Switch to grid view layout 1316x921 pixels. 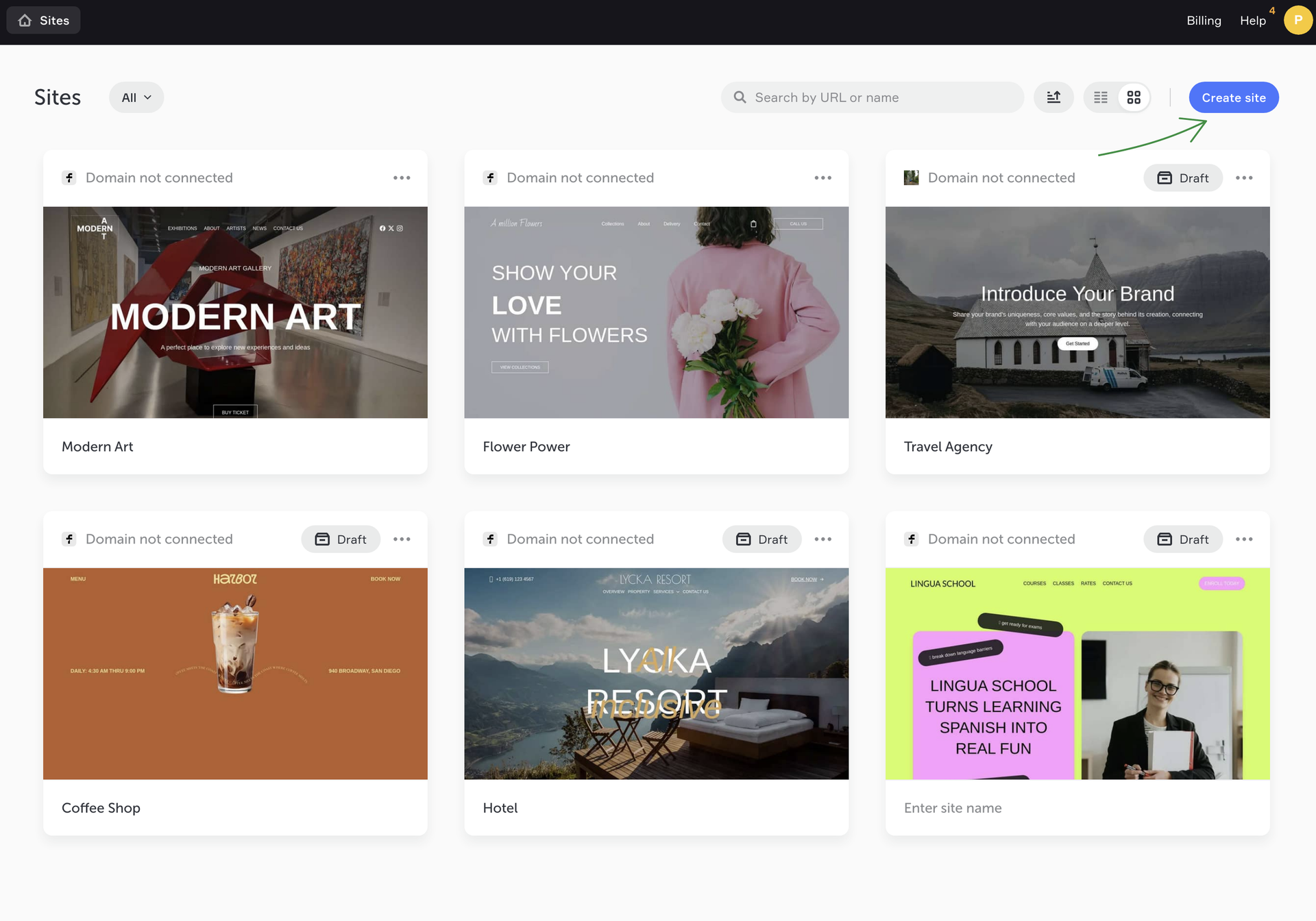click(x=1134, y=97)
